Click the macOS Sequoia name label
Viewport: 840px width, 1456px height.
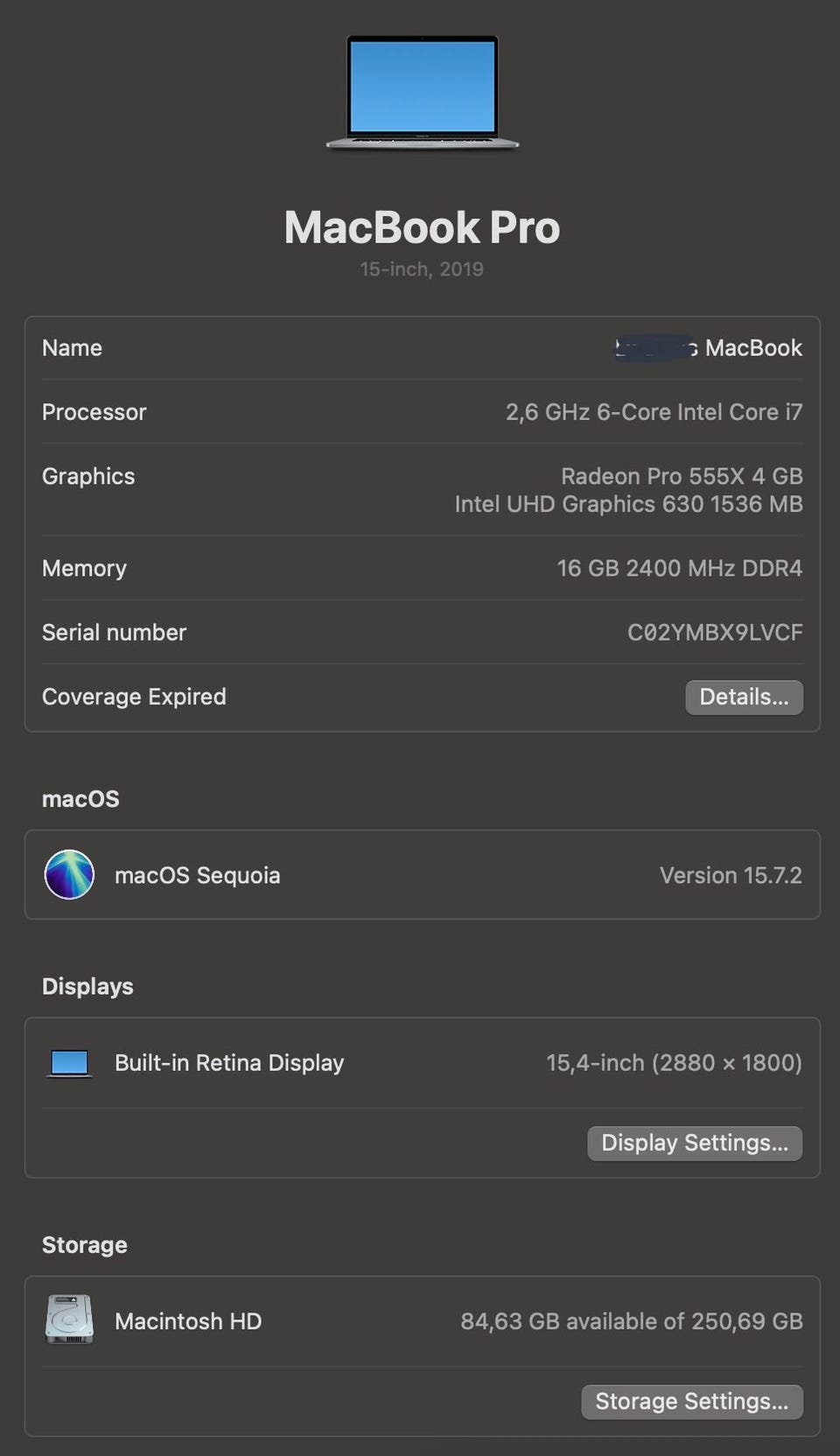tap(197, 875)
